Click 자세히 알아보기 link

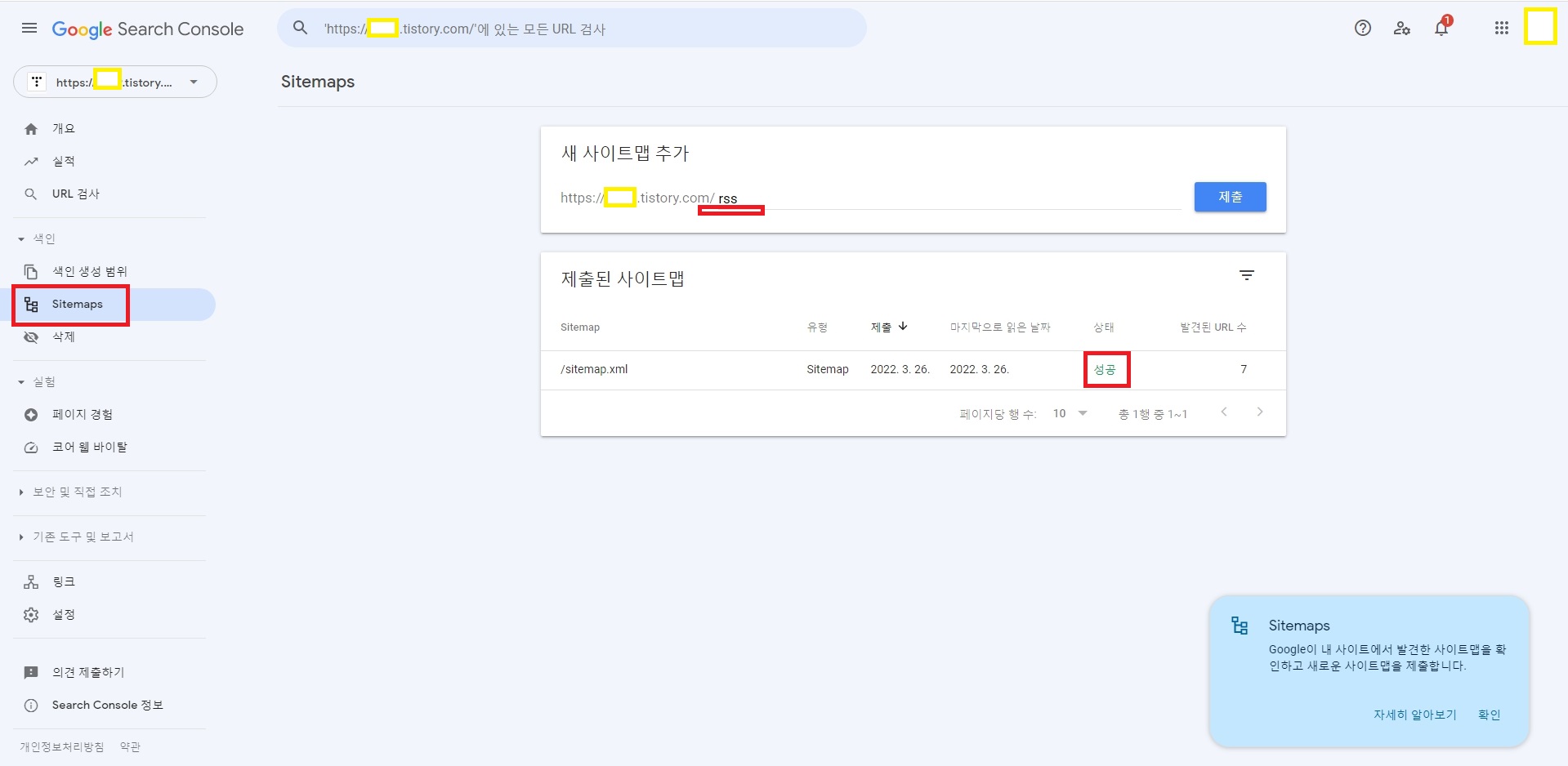[x=1415, y=715]
